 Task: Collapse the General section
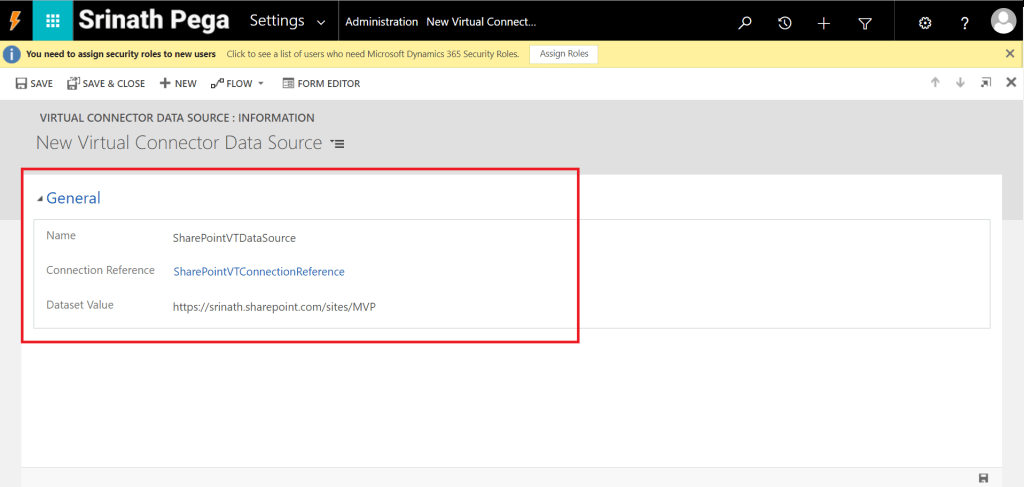40,199
